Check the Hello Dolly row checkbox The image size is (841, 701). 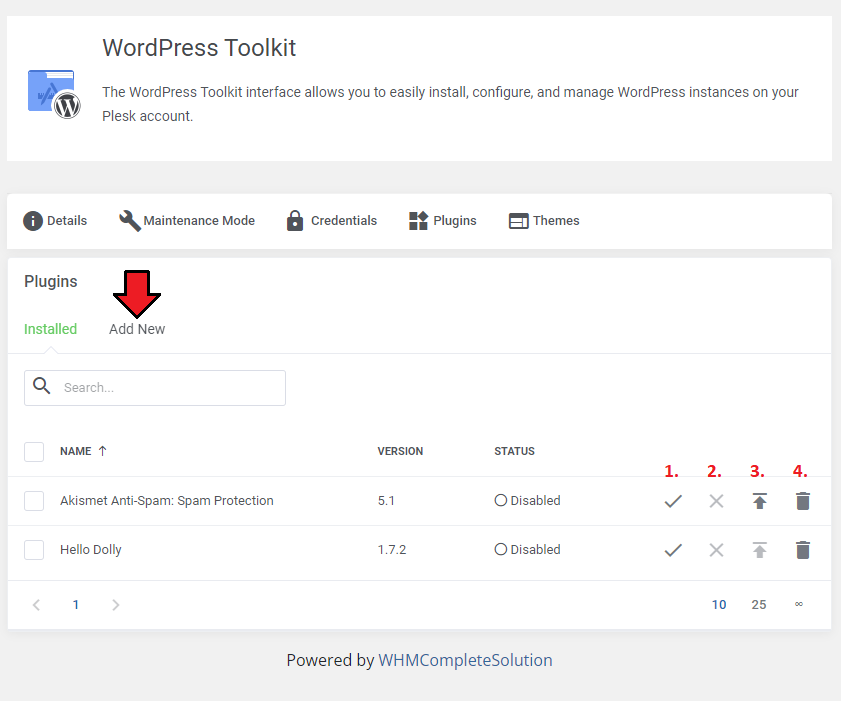[34, 550]
